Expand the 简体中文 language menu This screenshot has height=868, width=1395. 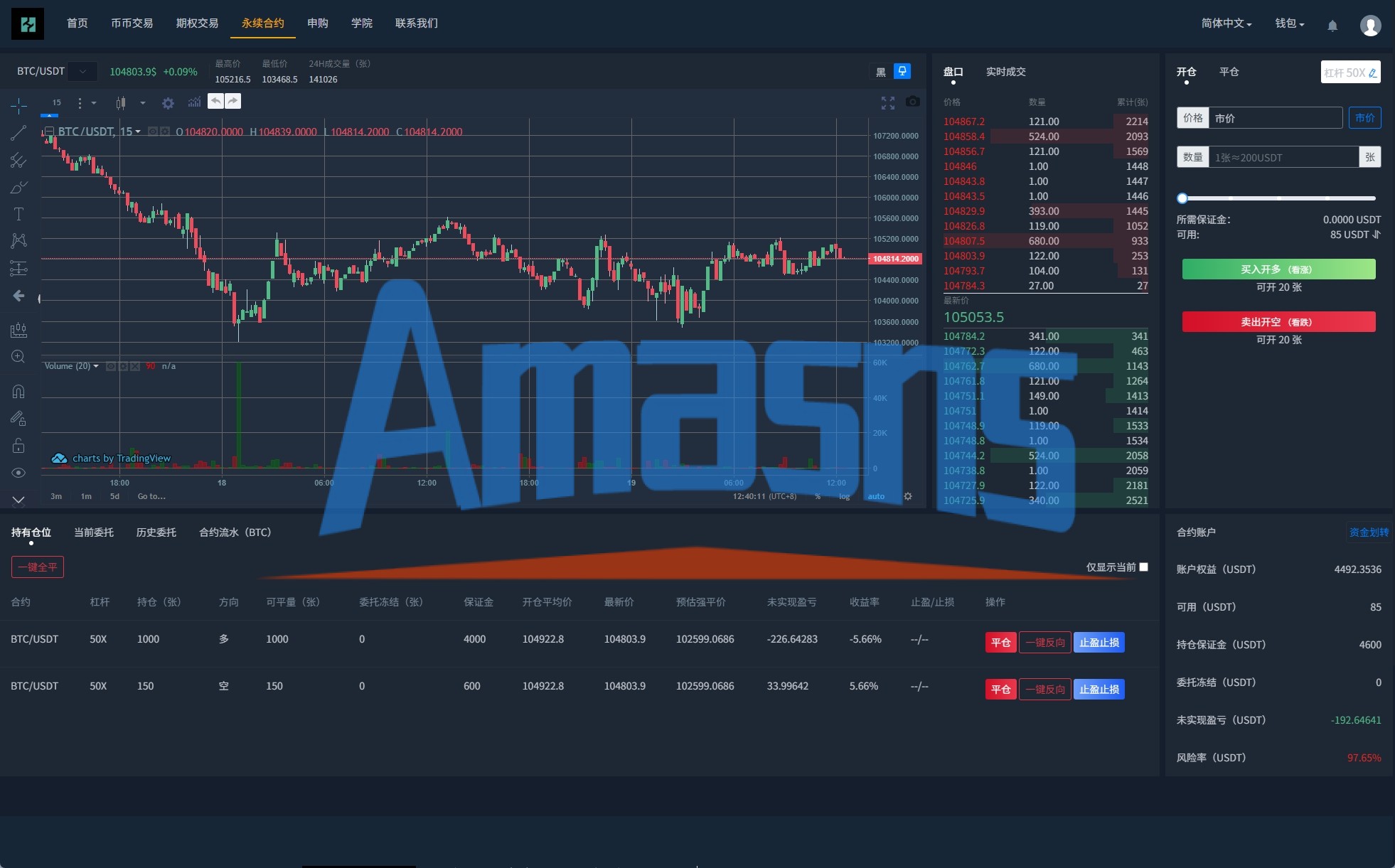click(x=1226, y=23)
